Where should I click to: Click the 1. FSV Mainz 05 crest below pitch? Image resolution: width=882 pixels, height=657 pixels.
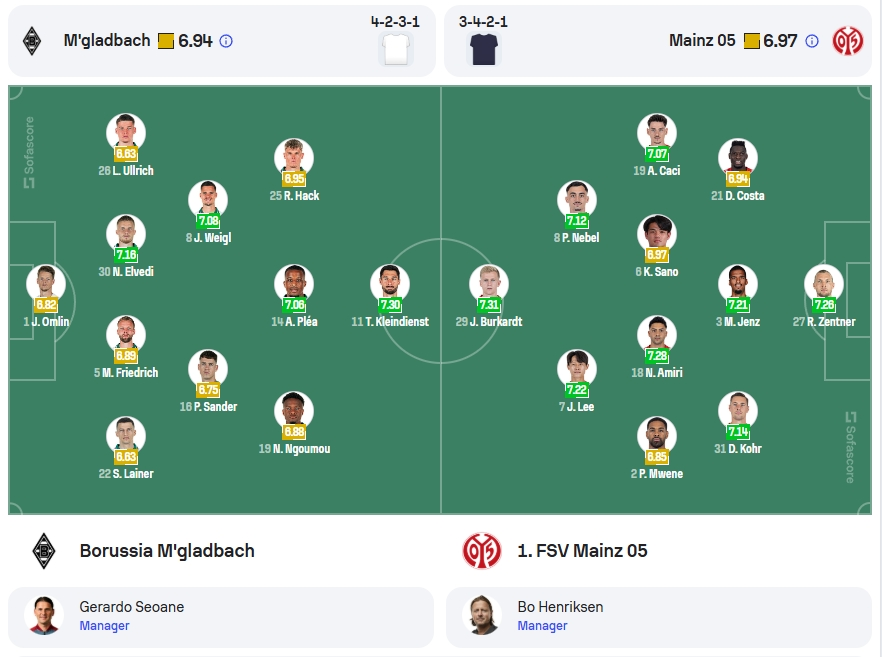coord(482,551)
